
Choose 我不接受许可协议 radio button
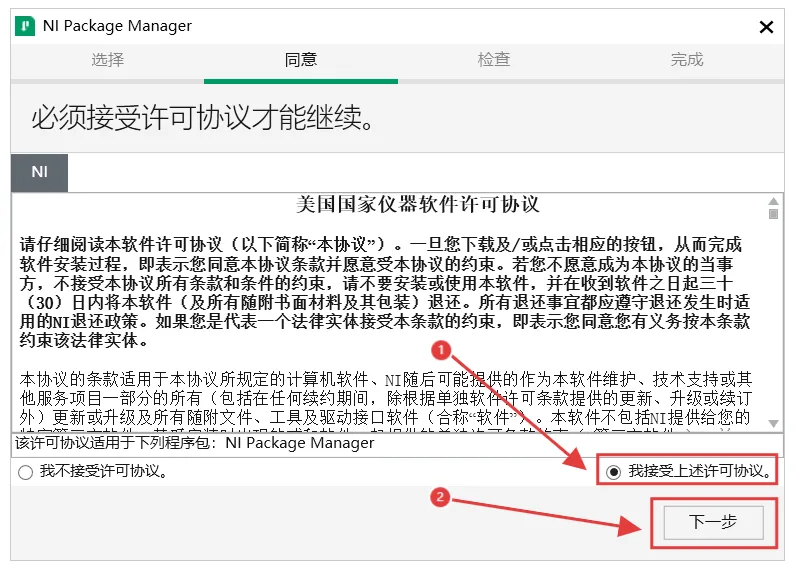point(25,472)
